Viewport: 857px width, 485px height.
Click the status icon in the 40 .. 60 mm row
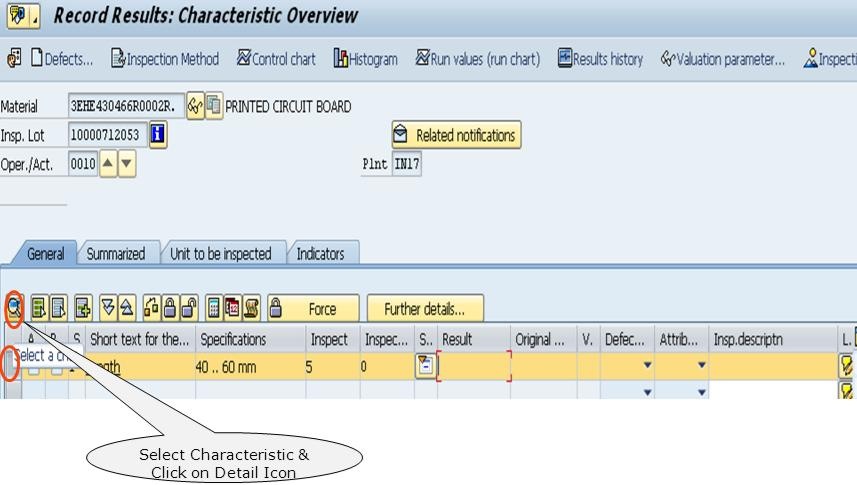tap(426, 366)
